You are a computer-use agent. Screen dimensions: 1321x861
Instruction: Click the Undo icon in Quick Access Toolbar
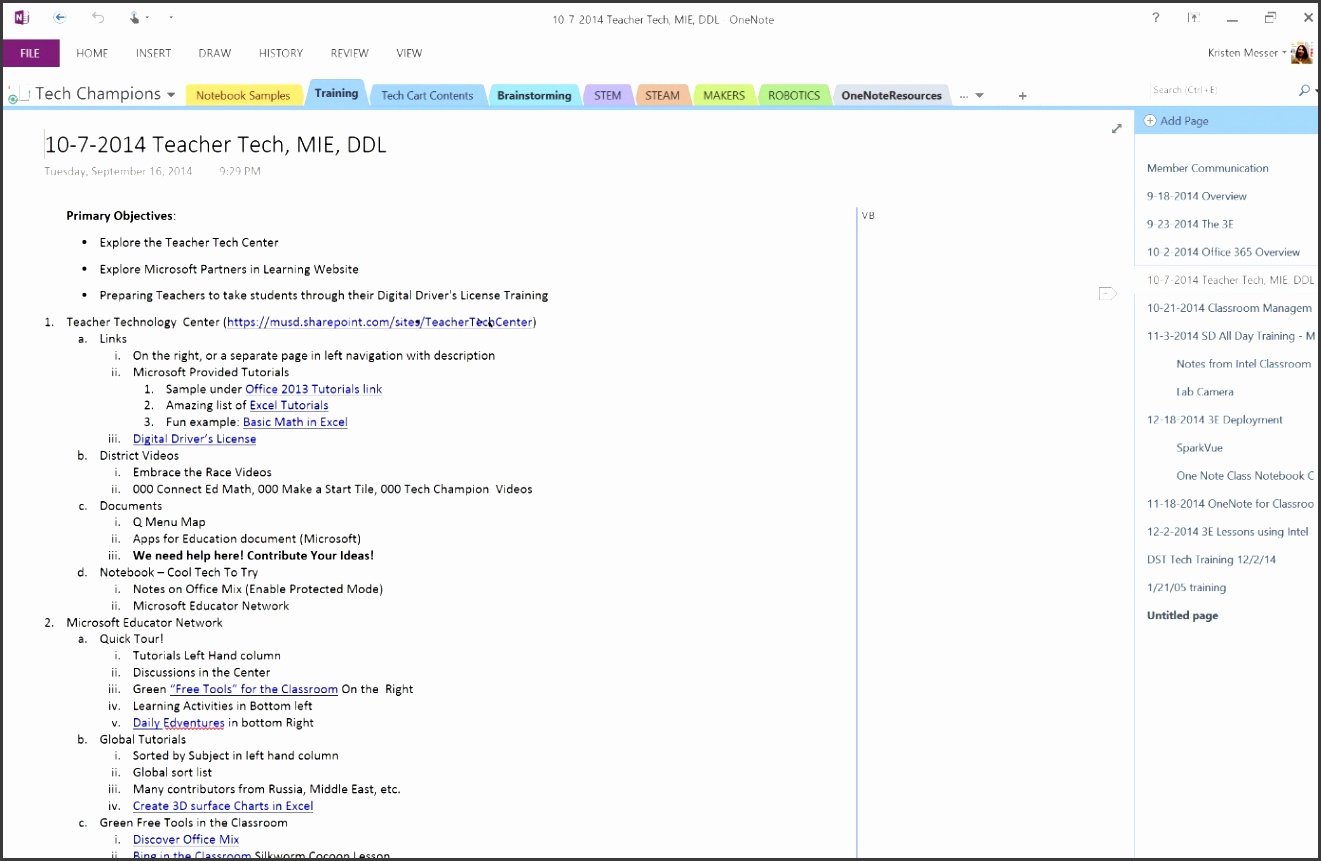tap(96, 18)
